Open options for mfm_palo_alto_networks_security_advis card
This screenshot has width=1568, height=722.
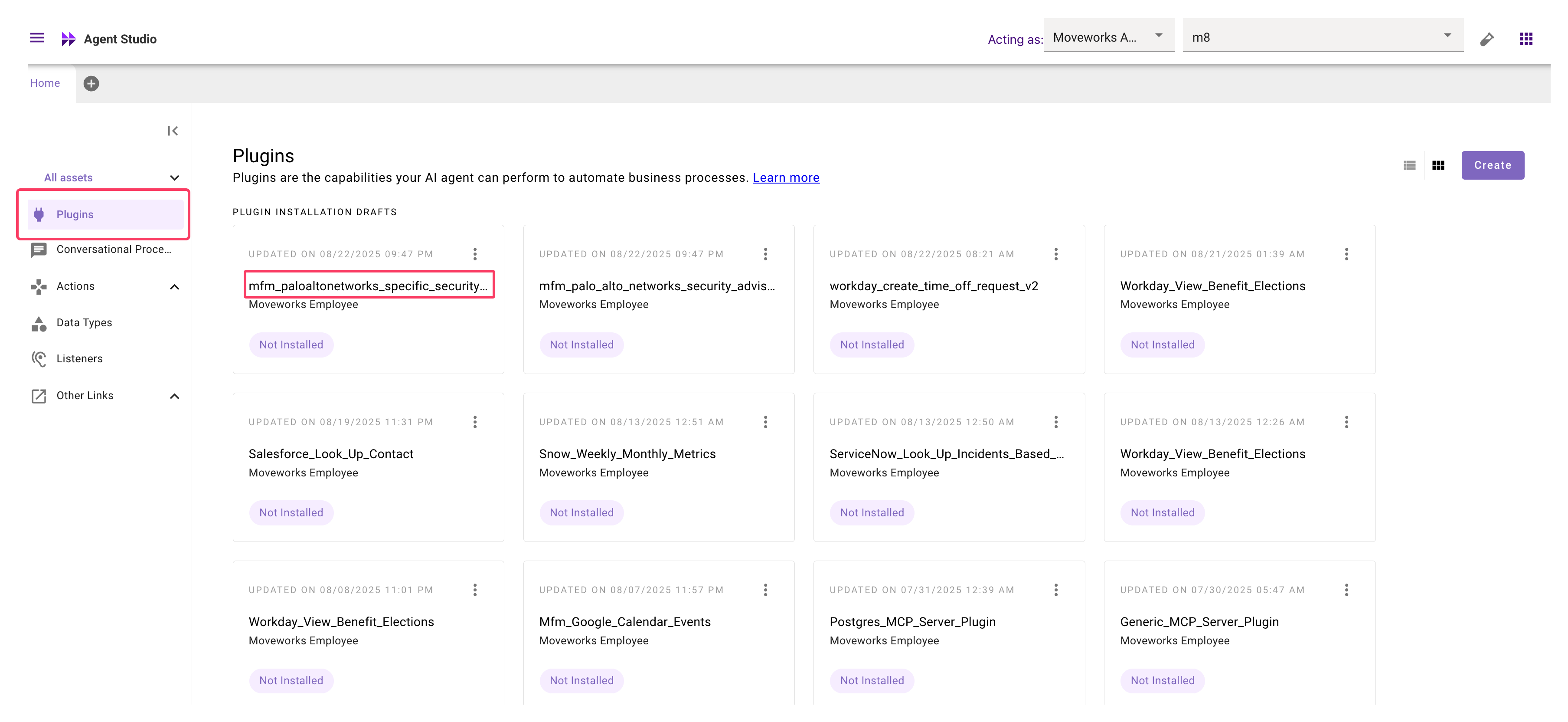click(x=765, y=254)
